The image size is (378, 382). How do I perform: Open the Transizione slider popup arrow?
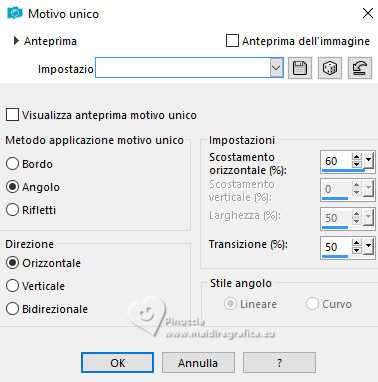tap(368, 247)
